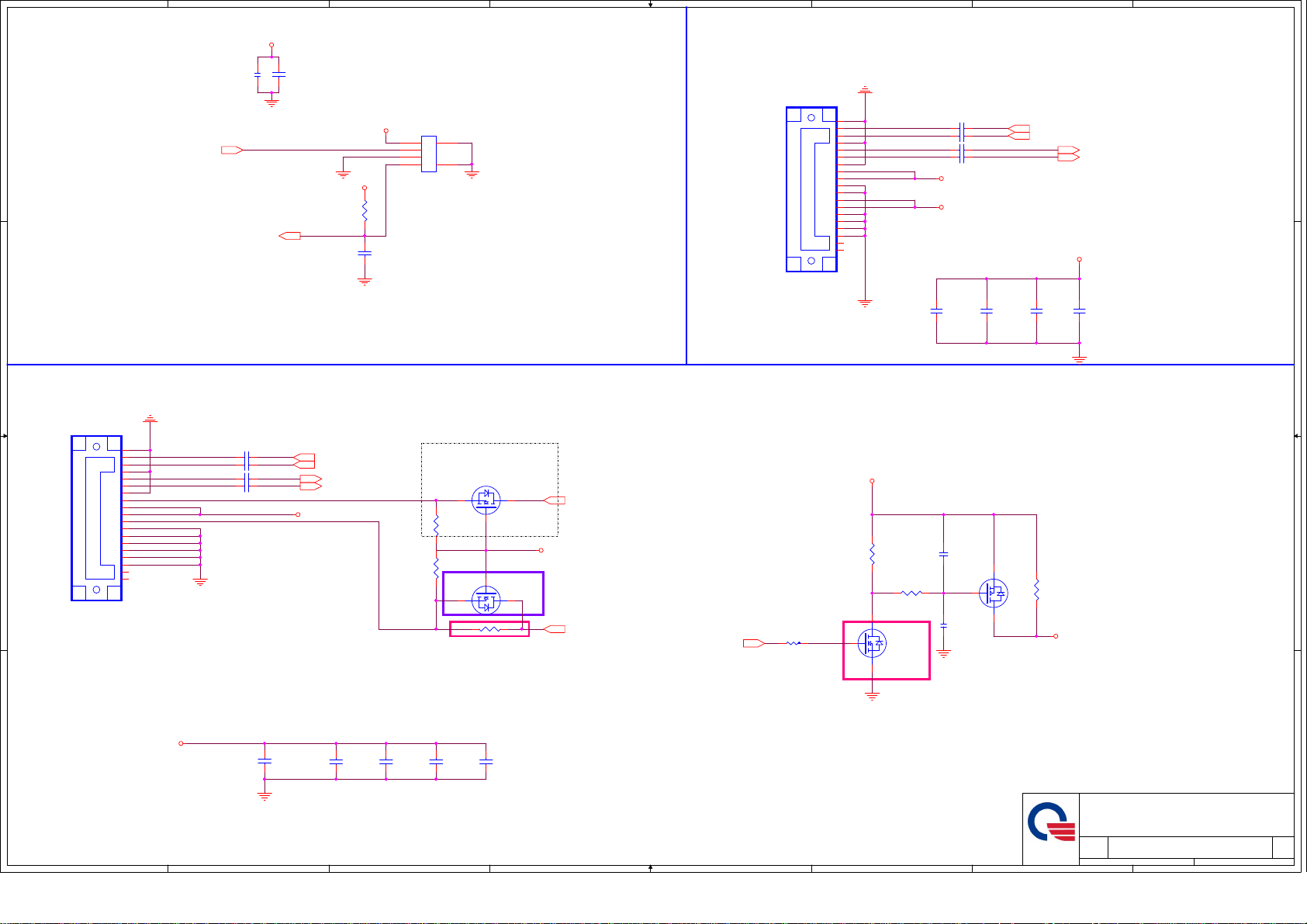Image resolution: width=1307 pixels, height=924 pixels.
Task: Click the terminal circle above the four-capacitor bank
Action: tap(1079, 260)
